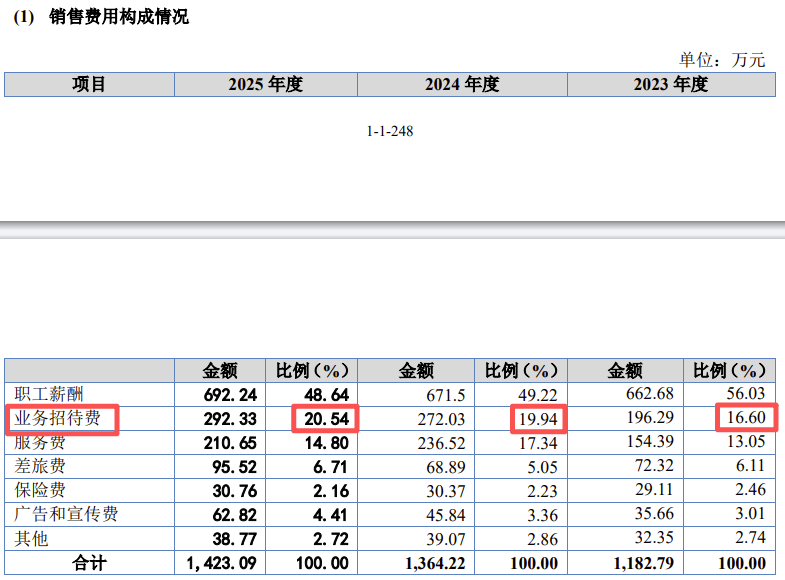Click the 广告和宣传费 row label

point(66,514)
